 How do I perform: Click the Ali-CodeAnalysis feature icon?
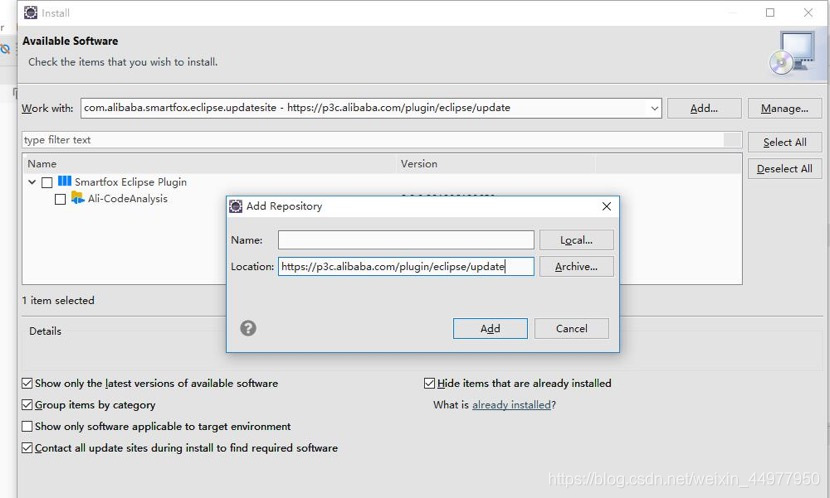pos(78,198)
